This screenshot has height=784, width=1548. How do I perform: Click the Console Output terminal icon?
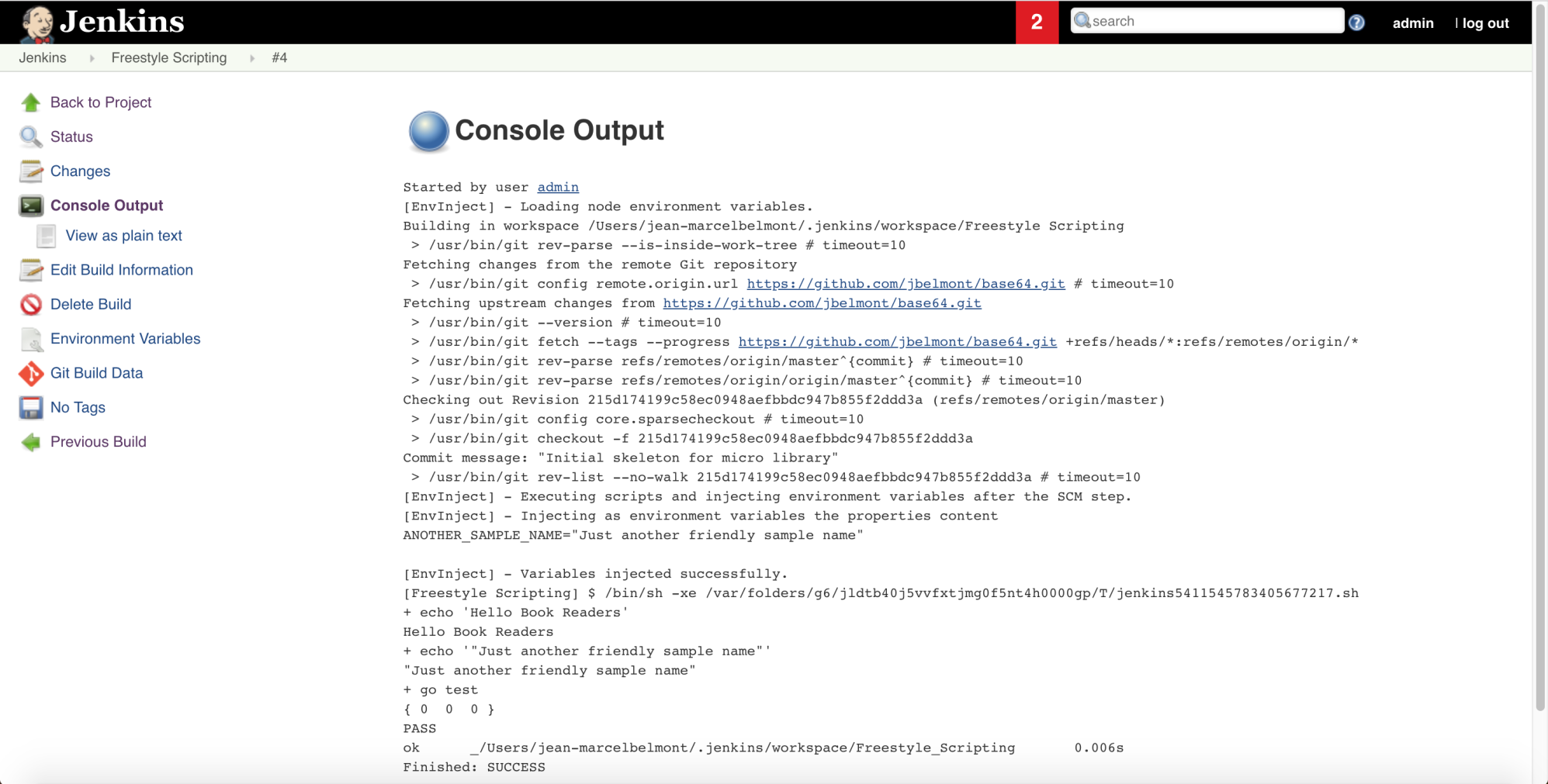pyautogui.click(x=31, y=205)
